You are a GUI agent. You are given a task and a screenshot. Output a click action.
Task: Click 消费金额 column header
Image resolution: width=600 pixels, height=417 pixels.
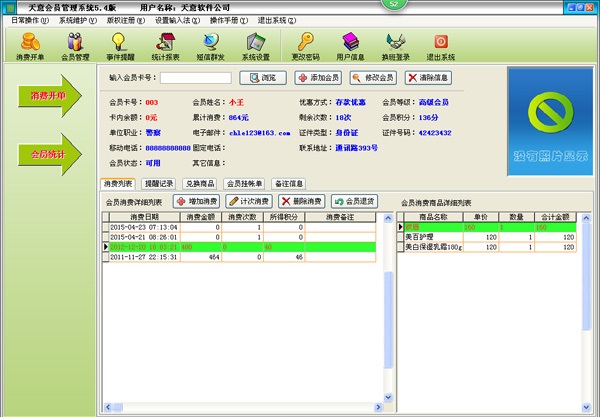tap(201, 217)
